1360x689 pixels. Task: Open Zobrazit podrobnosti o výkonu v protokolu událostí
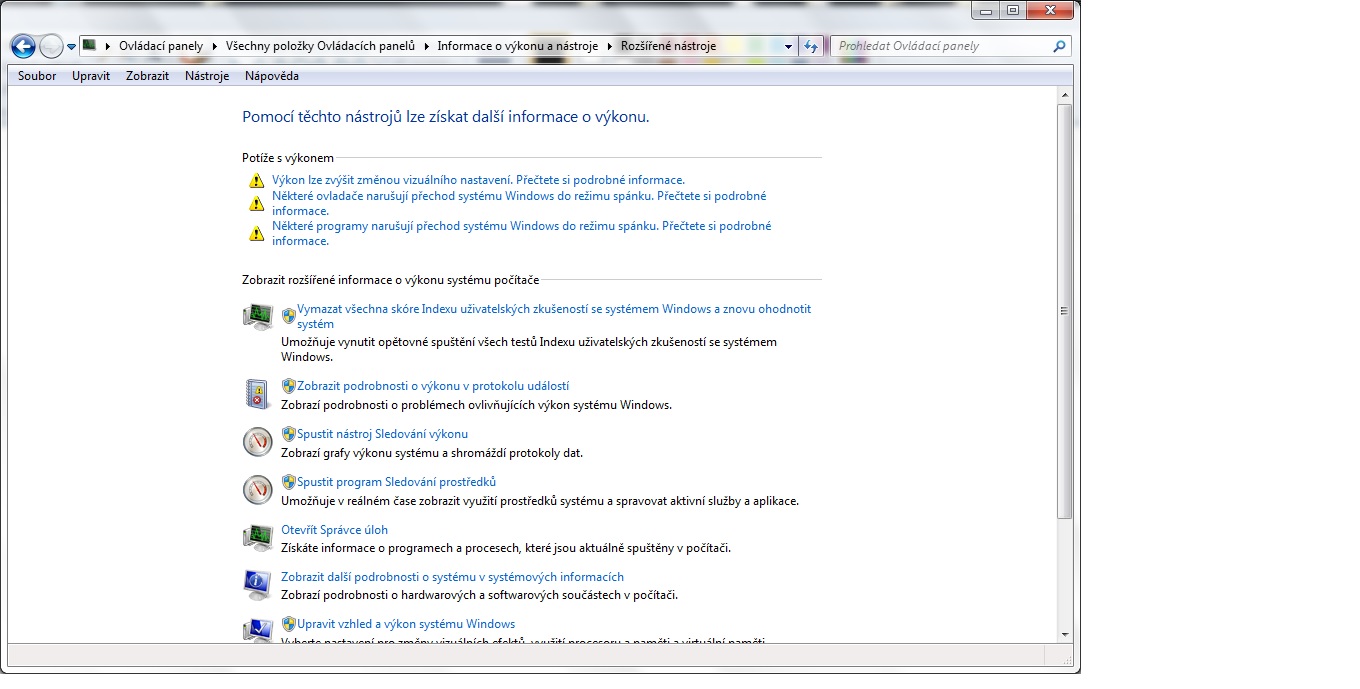433,386
